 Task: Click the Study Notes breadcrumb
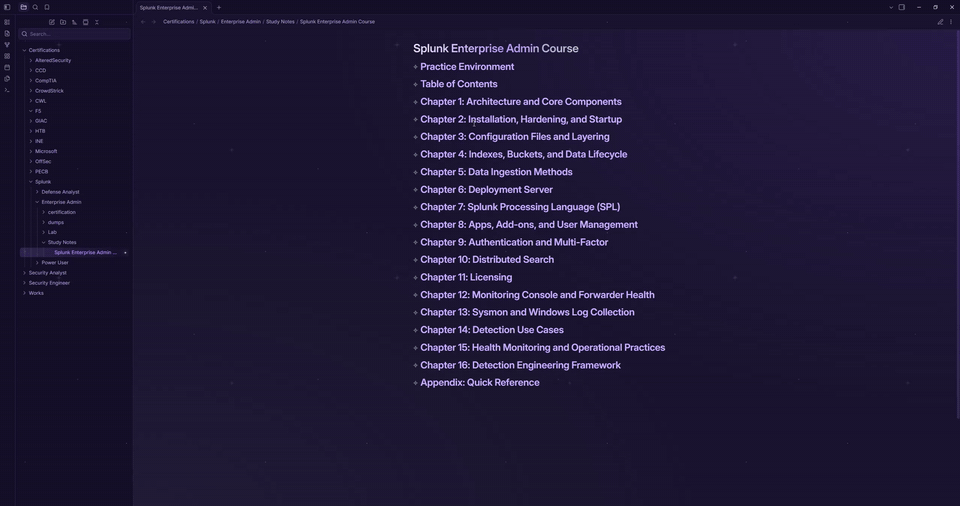[280, 21]
